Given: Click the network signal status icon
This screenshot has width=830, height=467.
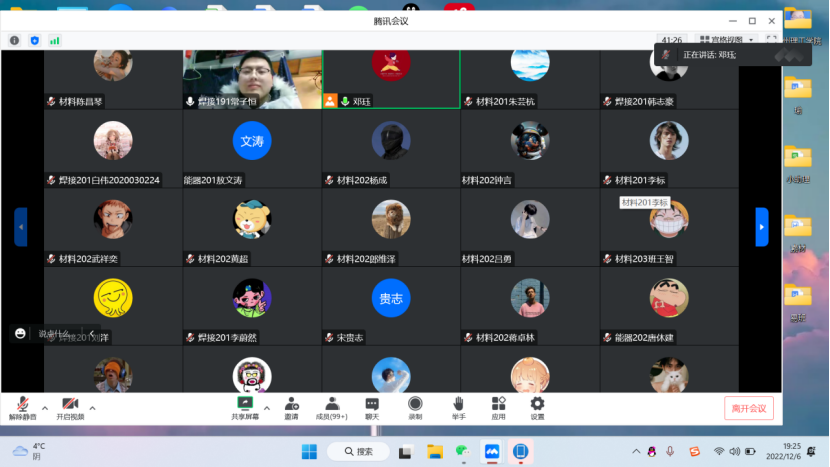Looking at the screenshot, I should coord(55,40).
